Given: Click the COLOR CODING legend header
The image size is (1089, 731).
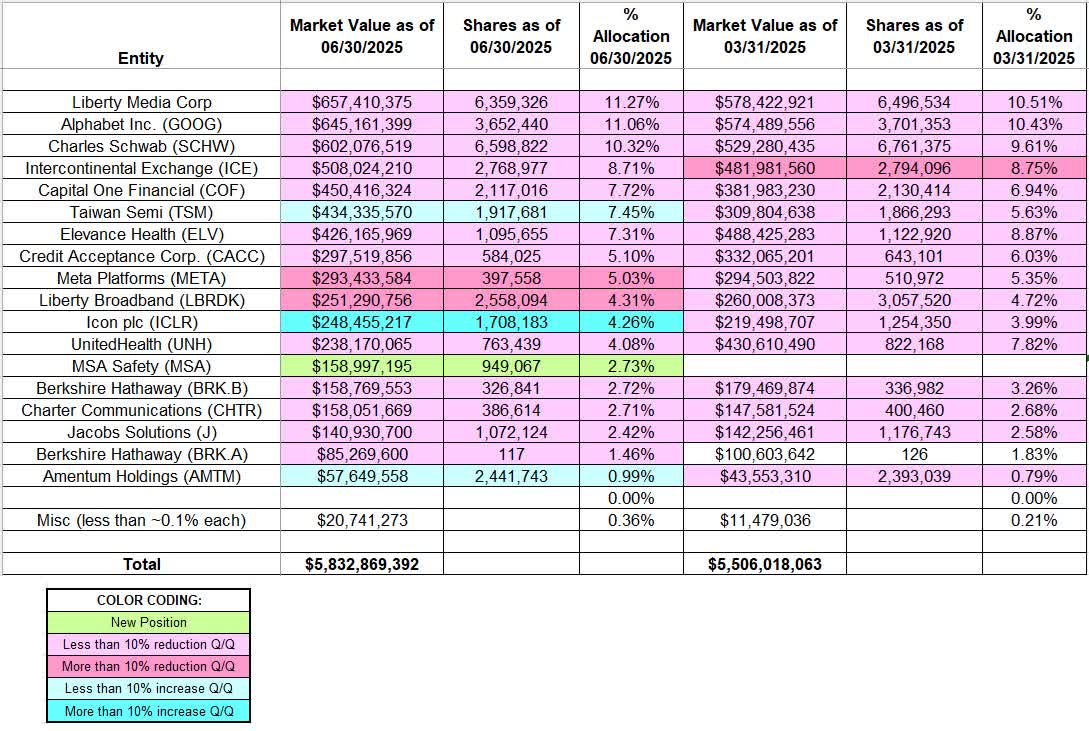Looking at the screenshot, I should [147, 600].
